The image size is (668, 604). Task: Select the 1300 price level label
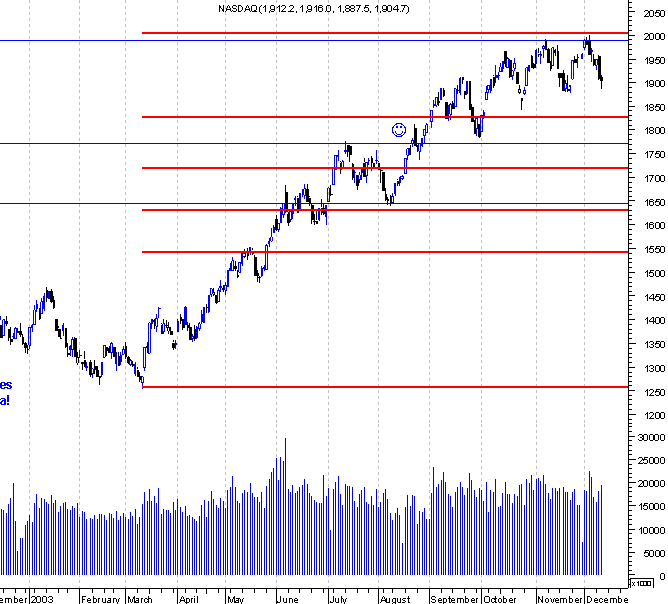pyautogui.click(x=654, y=368)
